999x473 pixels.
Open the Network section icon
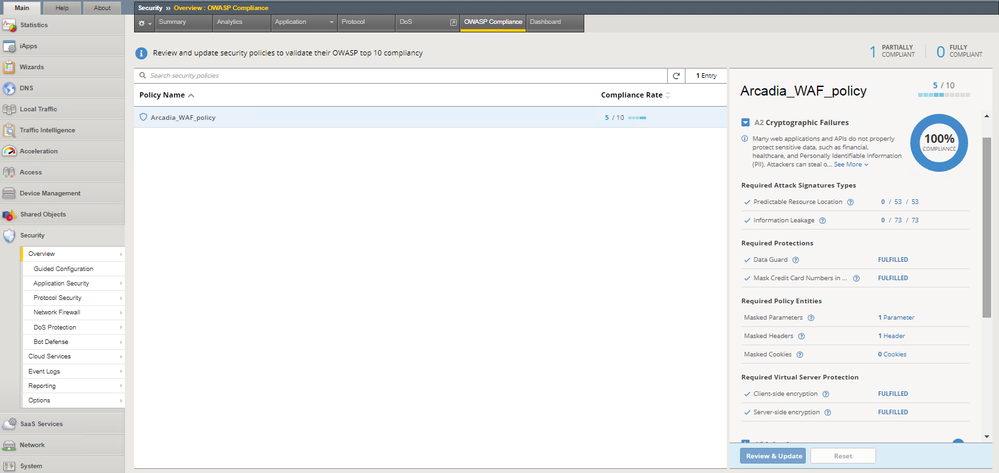(9, 445)
